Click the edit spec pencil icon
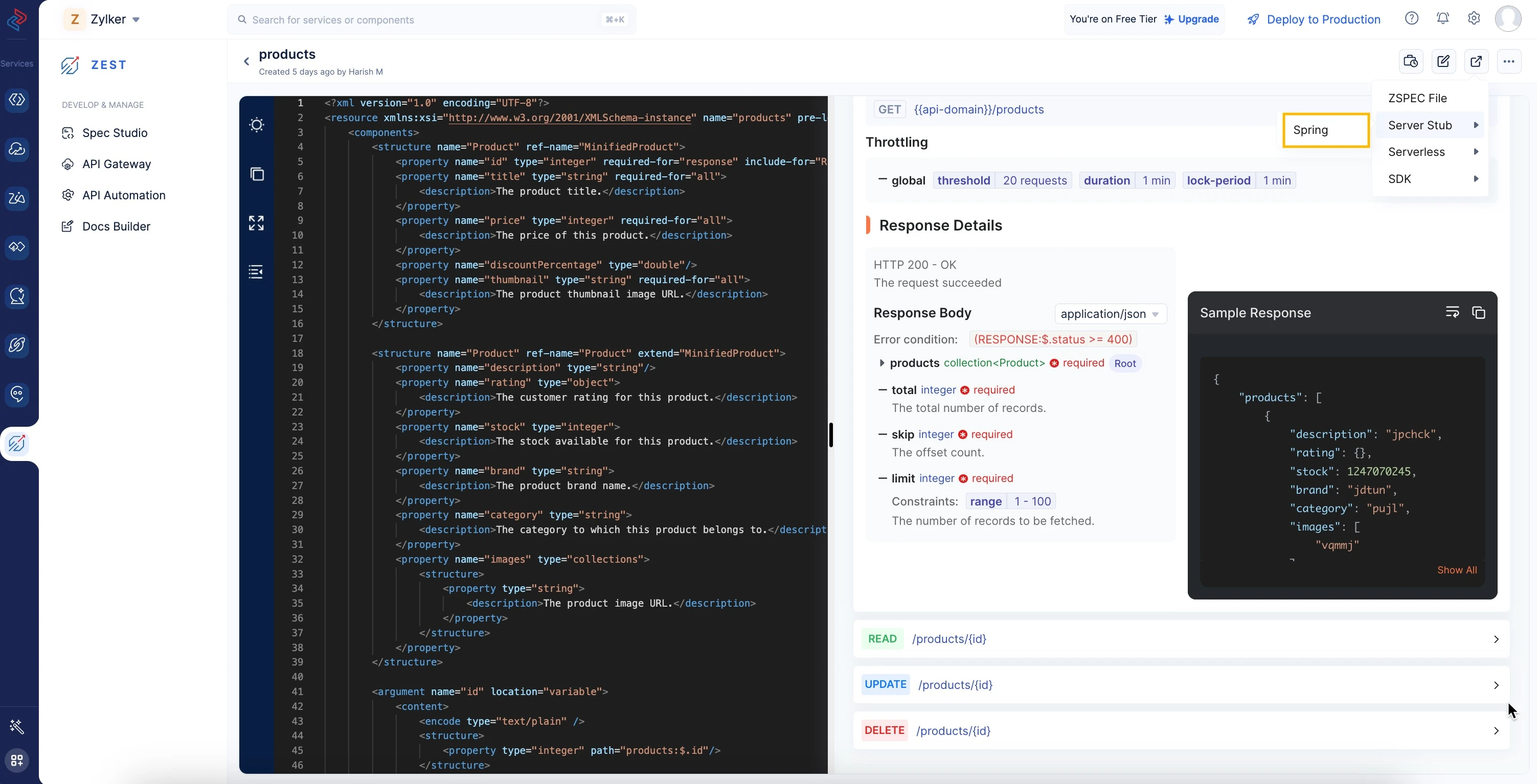Screen dimensions: 1537x784 (x=1443, y=61)
